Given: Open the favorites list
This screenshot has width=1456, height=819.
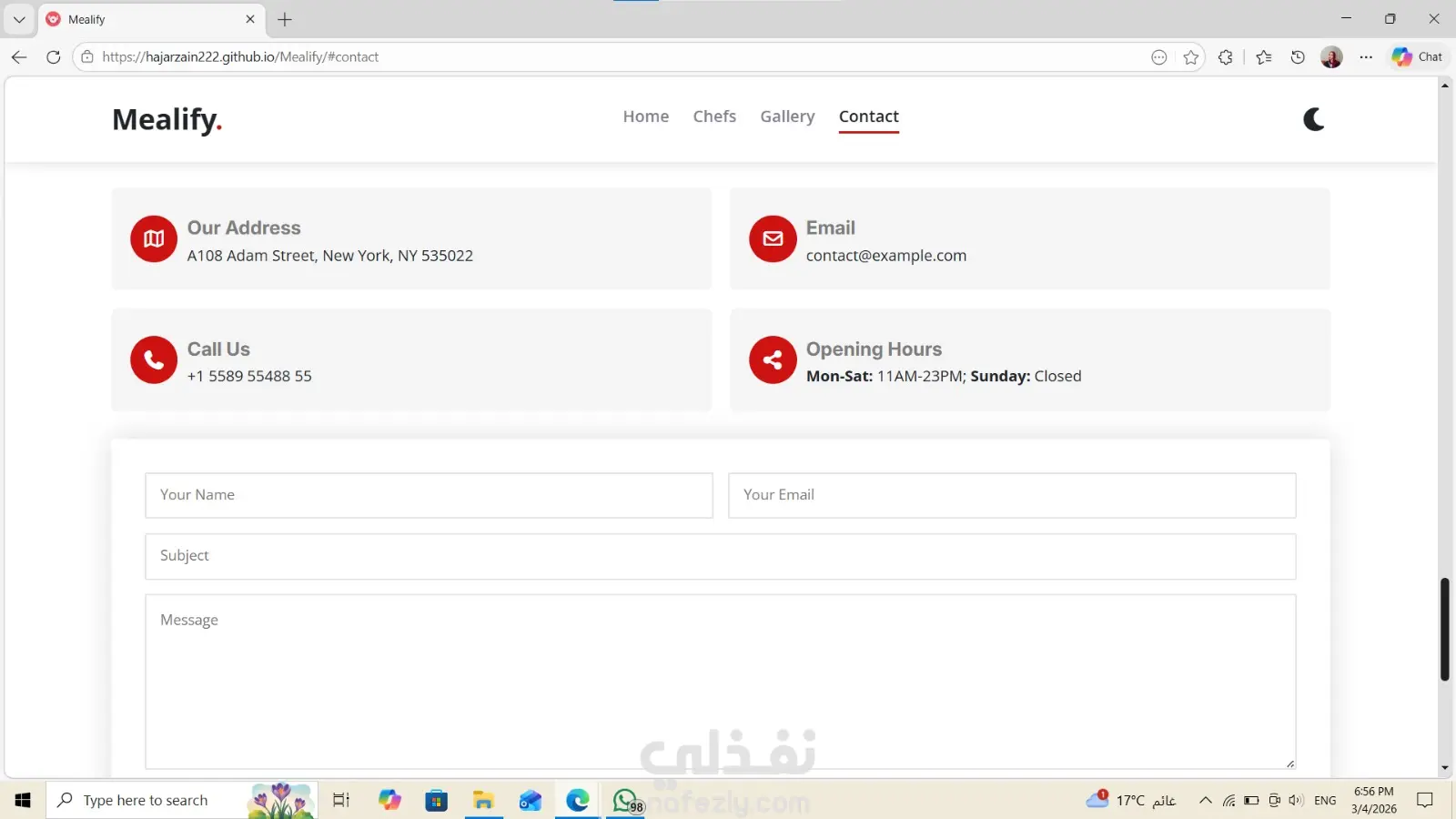Looking at the screenshot, I should coord(1264,57).
